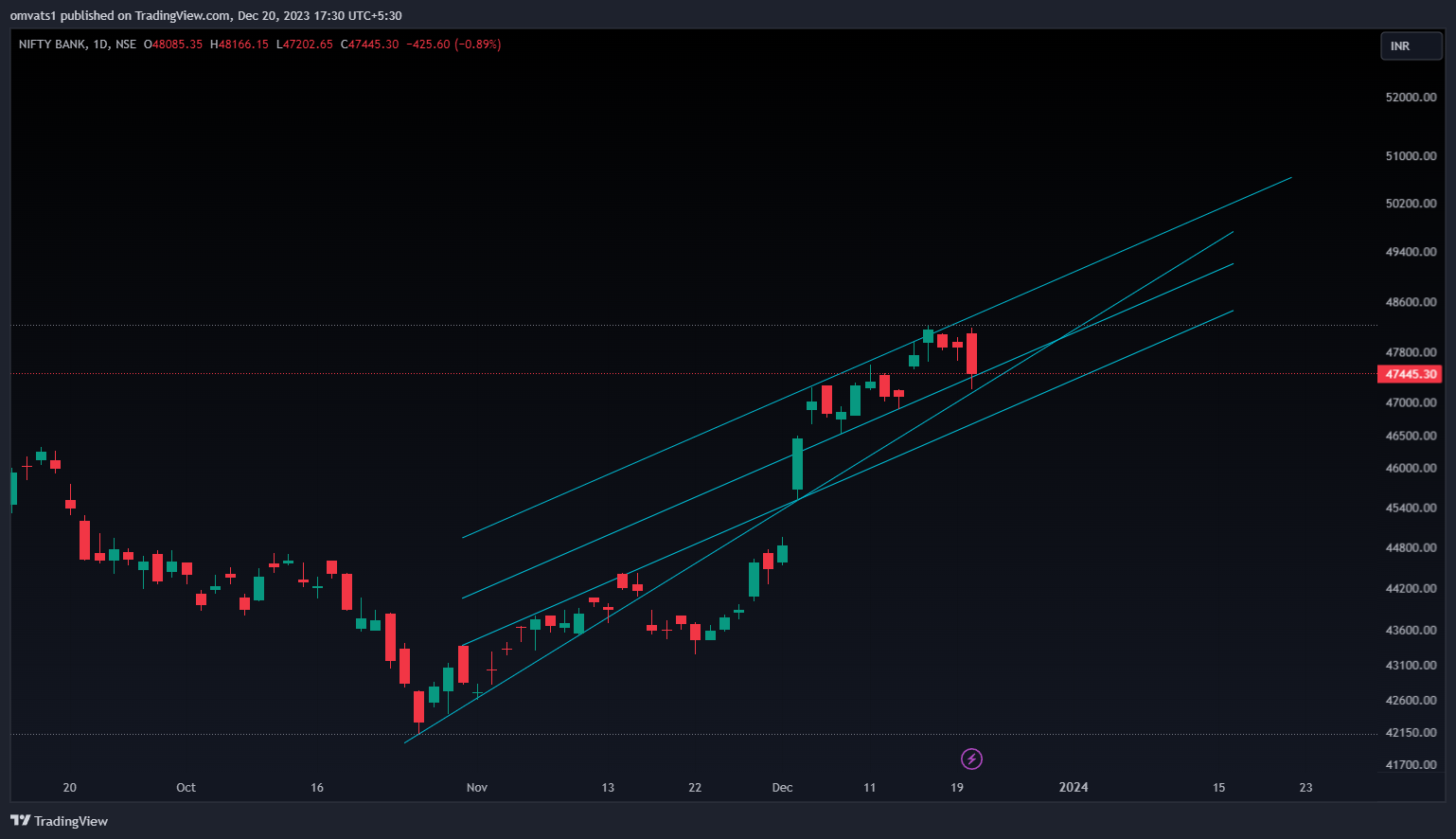
Task: Click the high value H48166.15
Action: [x=240, y=45]
